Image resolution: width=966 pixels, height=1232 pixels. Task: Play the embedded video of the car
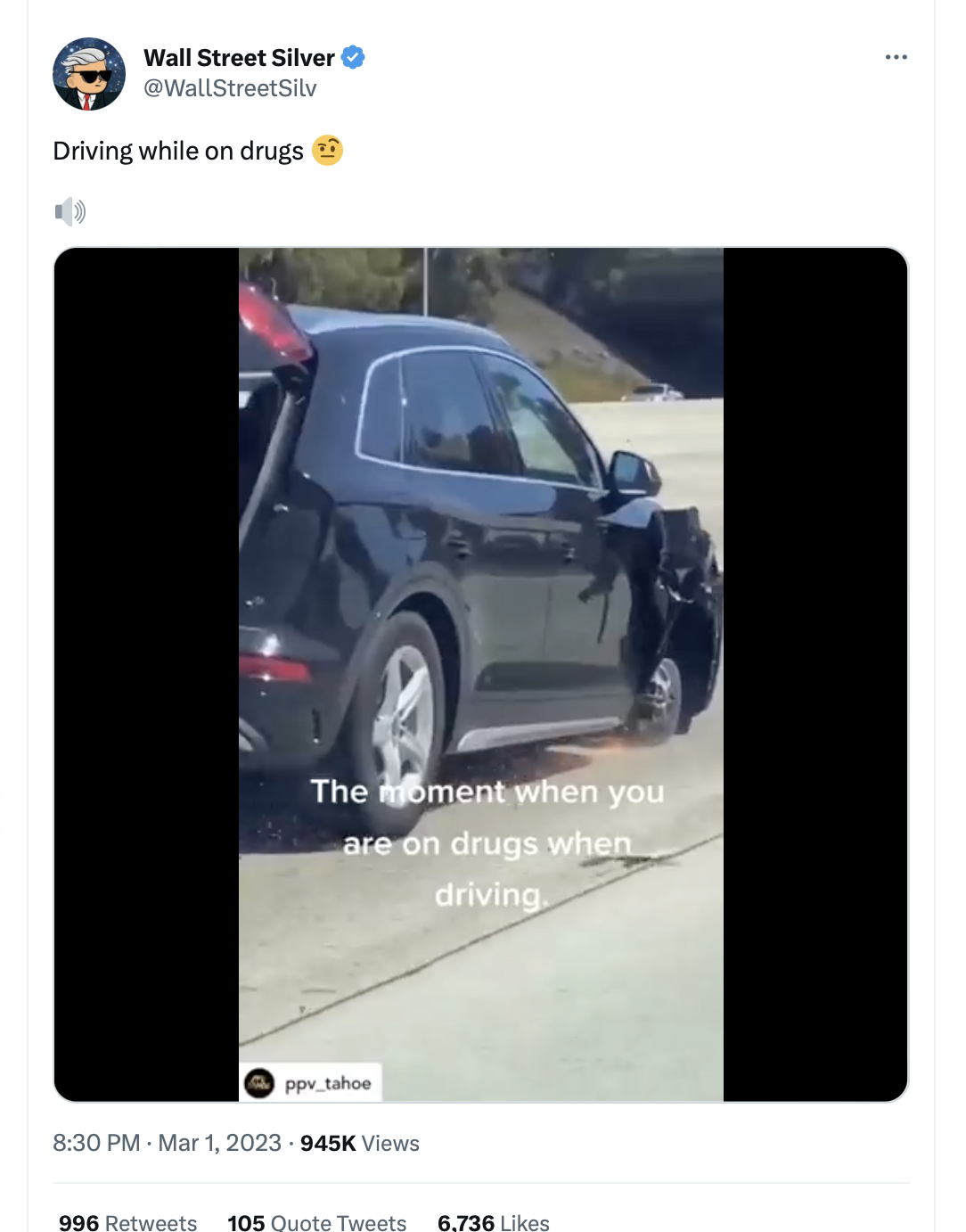[481, 674]
